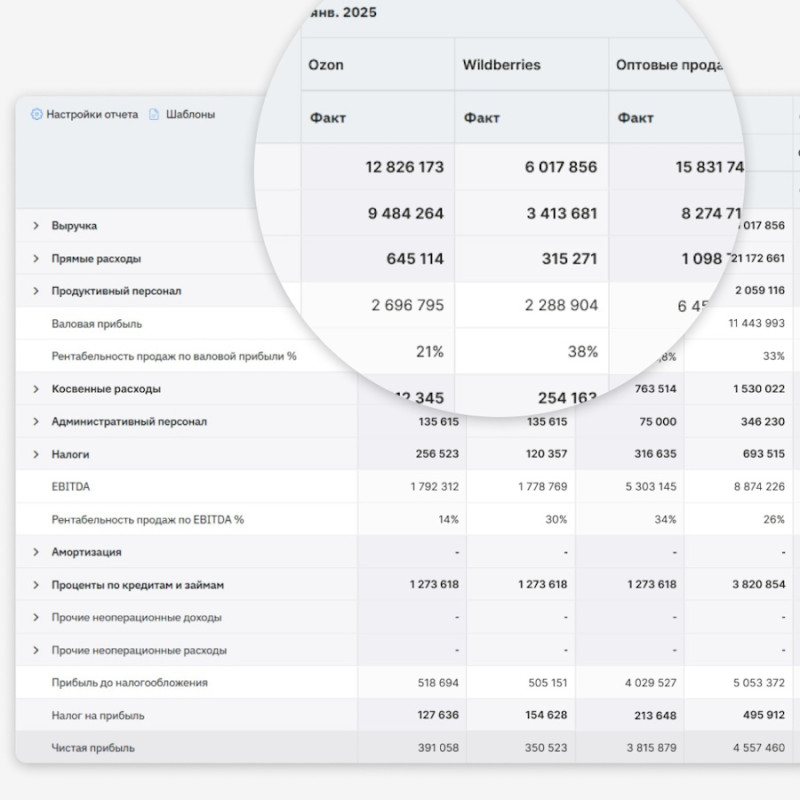Click the Амортизация row label
Image resolution: width=800 pixels, height=800 pixels.
point(86,552)
